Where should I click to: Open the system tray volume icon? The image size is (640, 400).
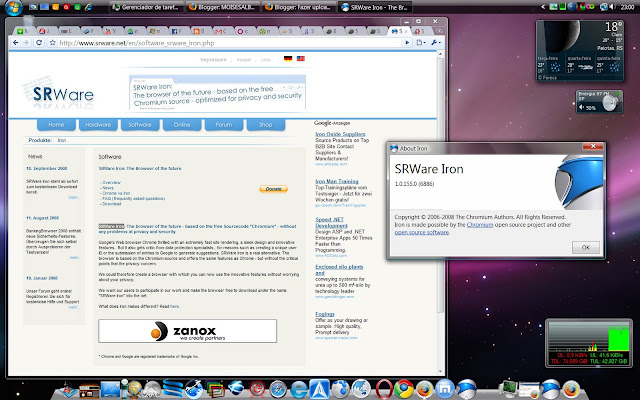pos(612,7)
